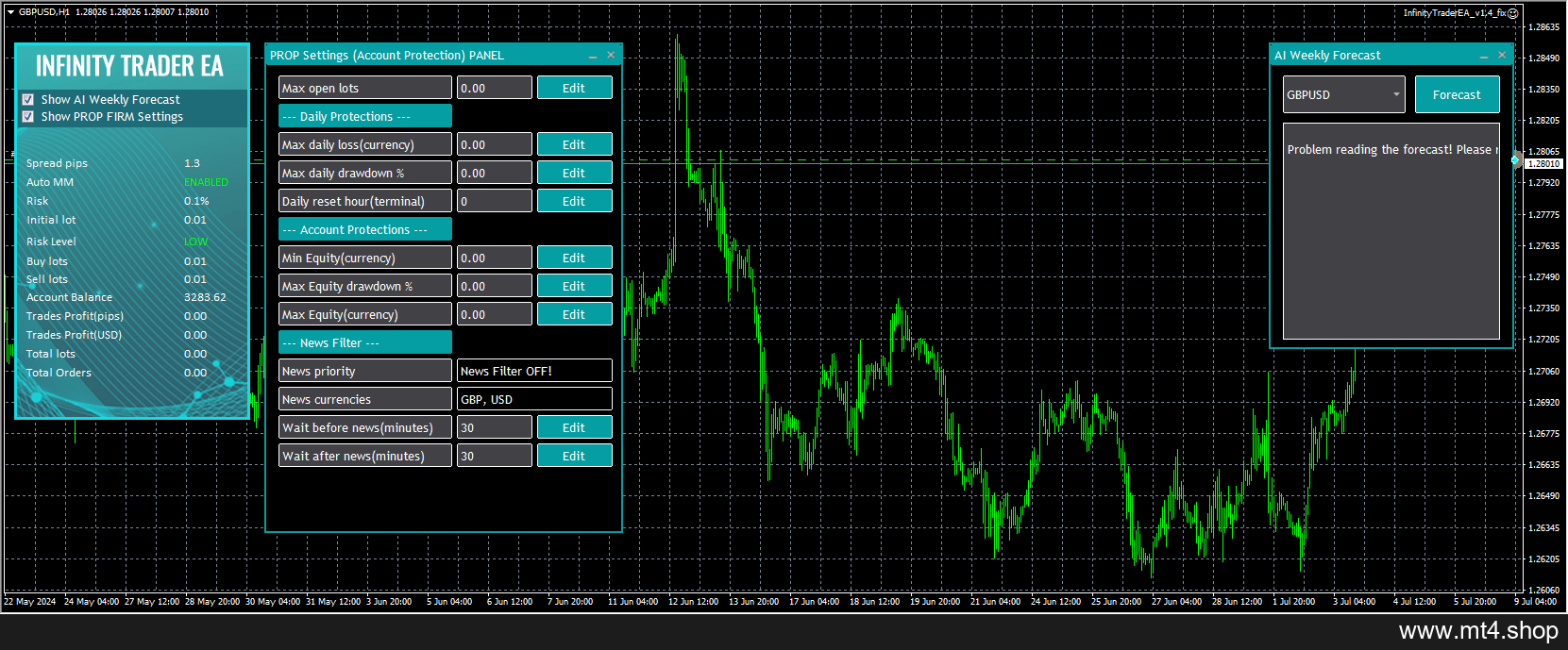Click the GBPUSD,H1 chart menu arrow
This screenshot has width=1568, height=650.
coord(10,12)
